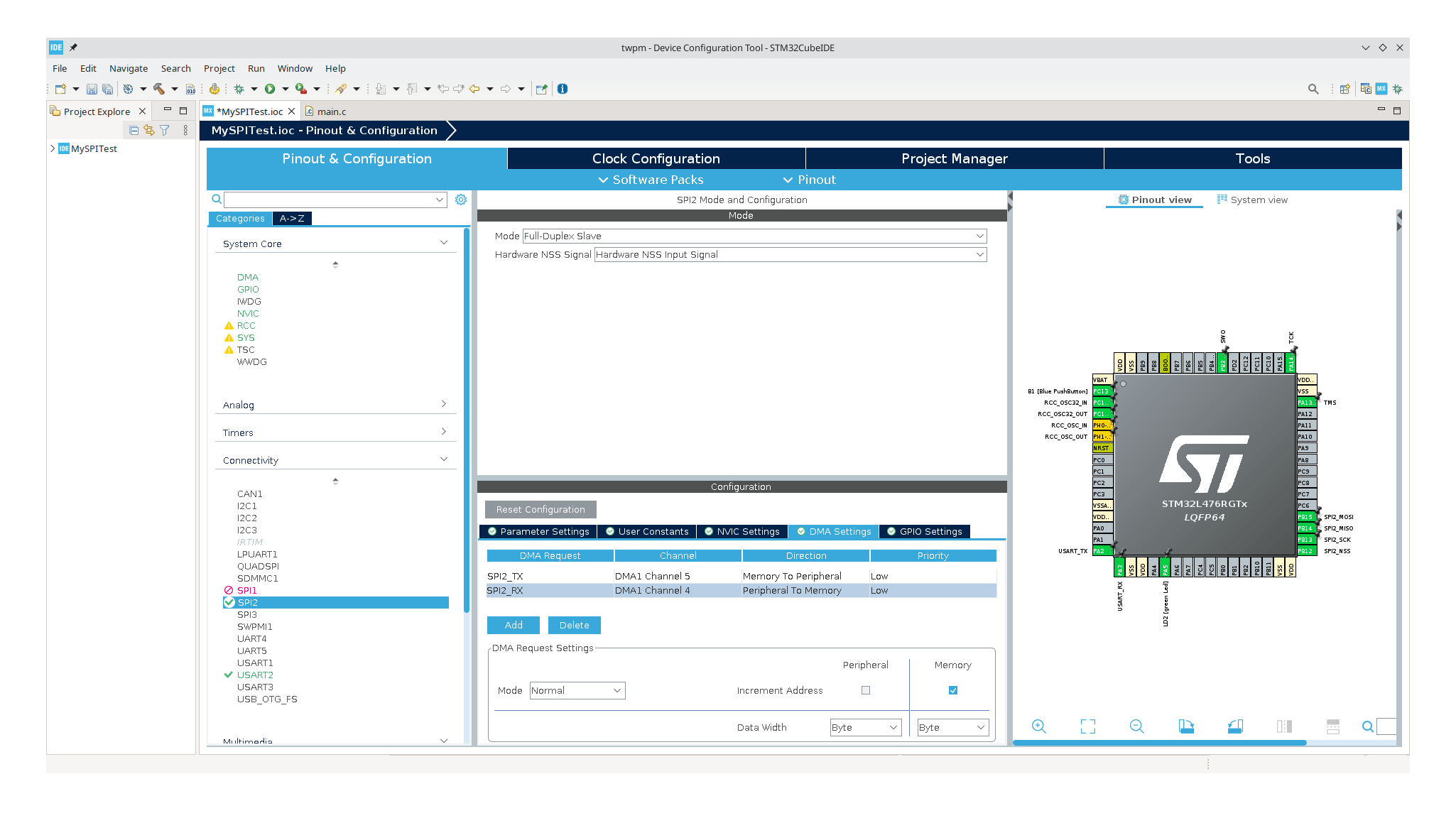Start debugging with the bug icon
The width and height of the screenshot is (1456, 828).
[x=239, y=89]
